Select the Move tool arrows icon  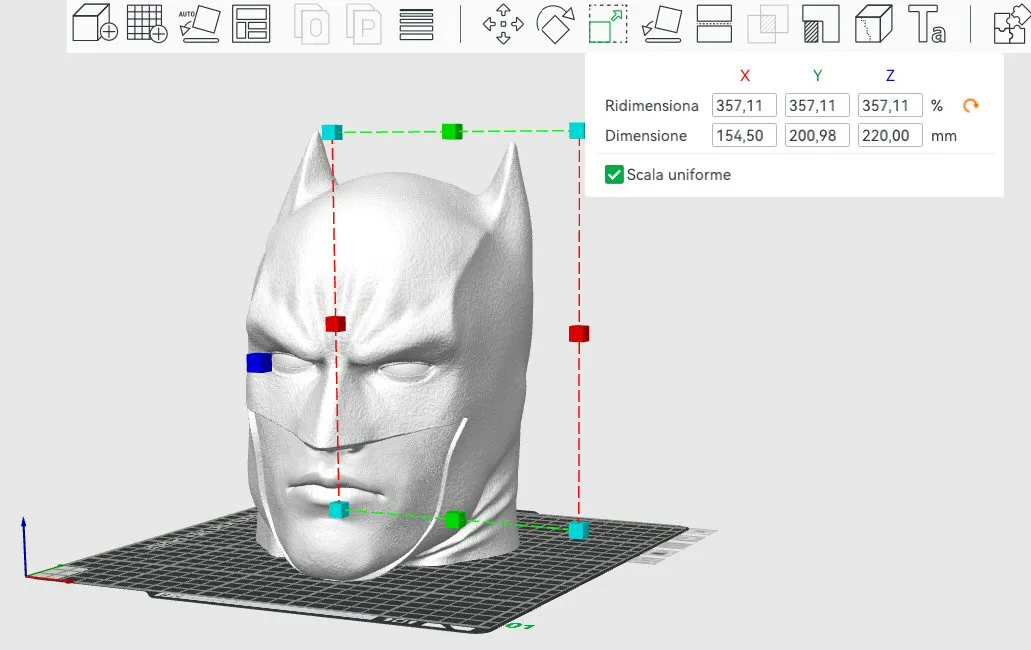click(503, 24)
